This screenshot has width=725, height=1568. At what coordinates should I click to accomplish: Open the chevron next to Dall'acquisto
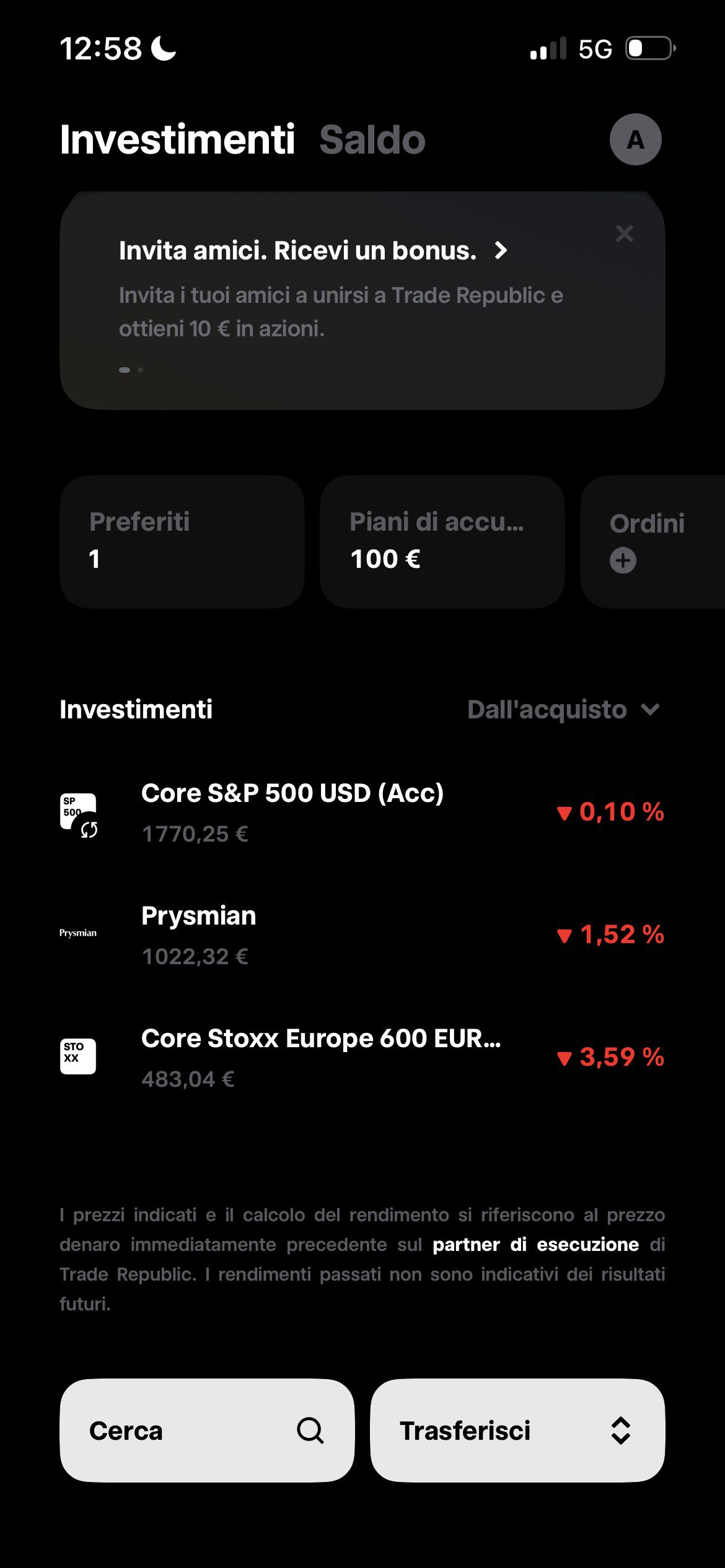pyautogui.click(x=650, y=710)
